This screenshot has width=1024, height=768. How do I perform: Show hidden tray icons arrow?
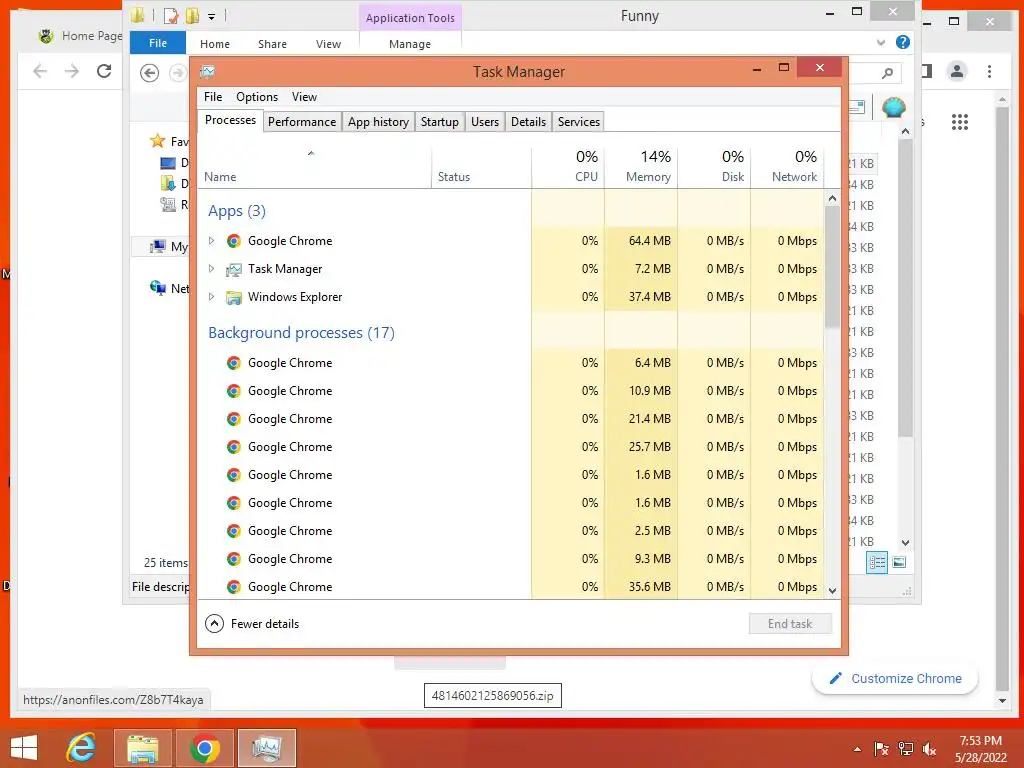point(857,750)
